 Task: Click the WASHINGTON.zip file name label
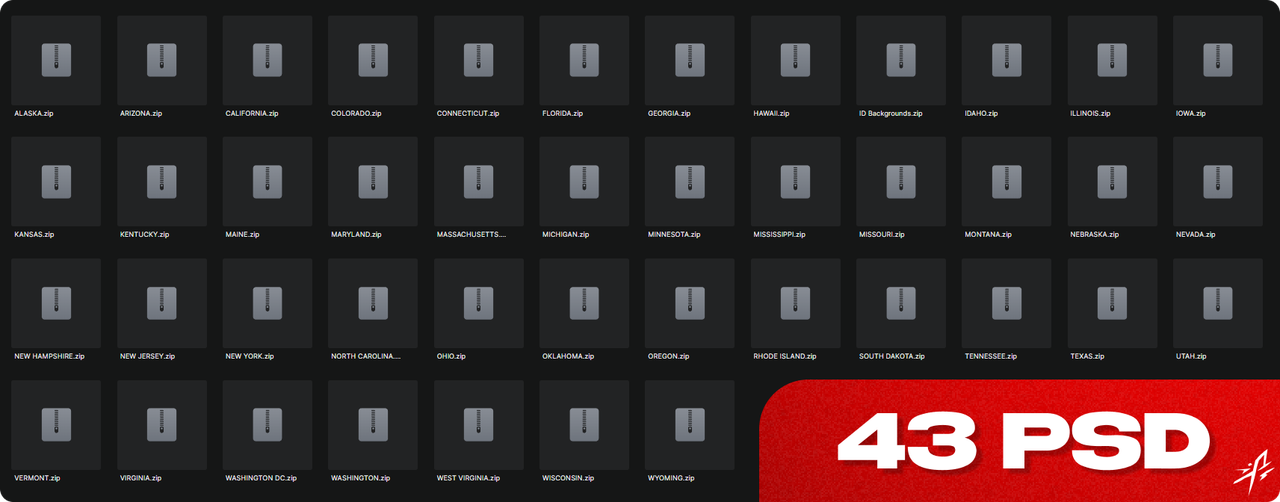[360, 478]
